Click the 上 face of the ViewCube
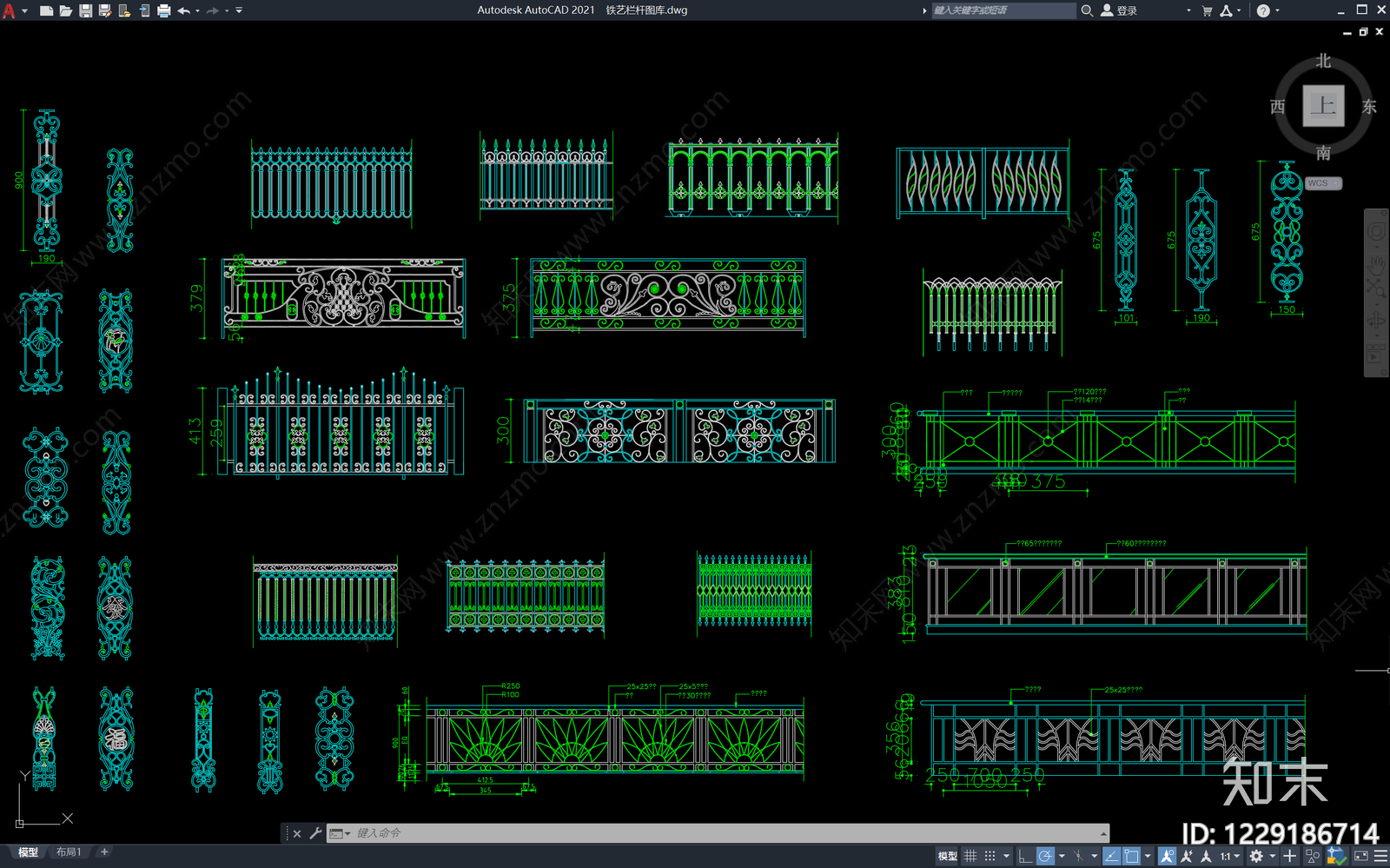The width and height of the screenshot is (1390, 868). point(1323,106)
